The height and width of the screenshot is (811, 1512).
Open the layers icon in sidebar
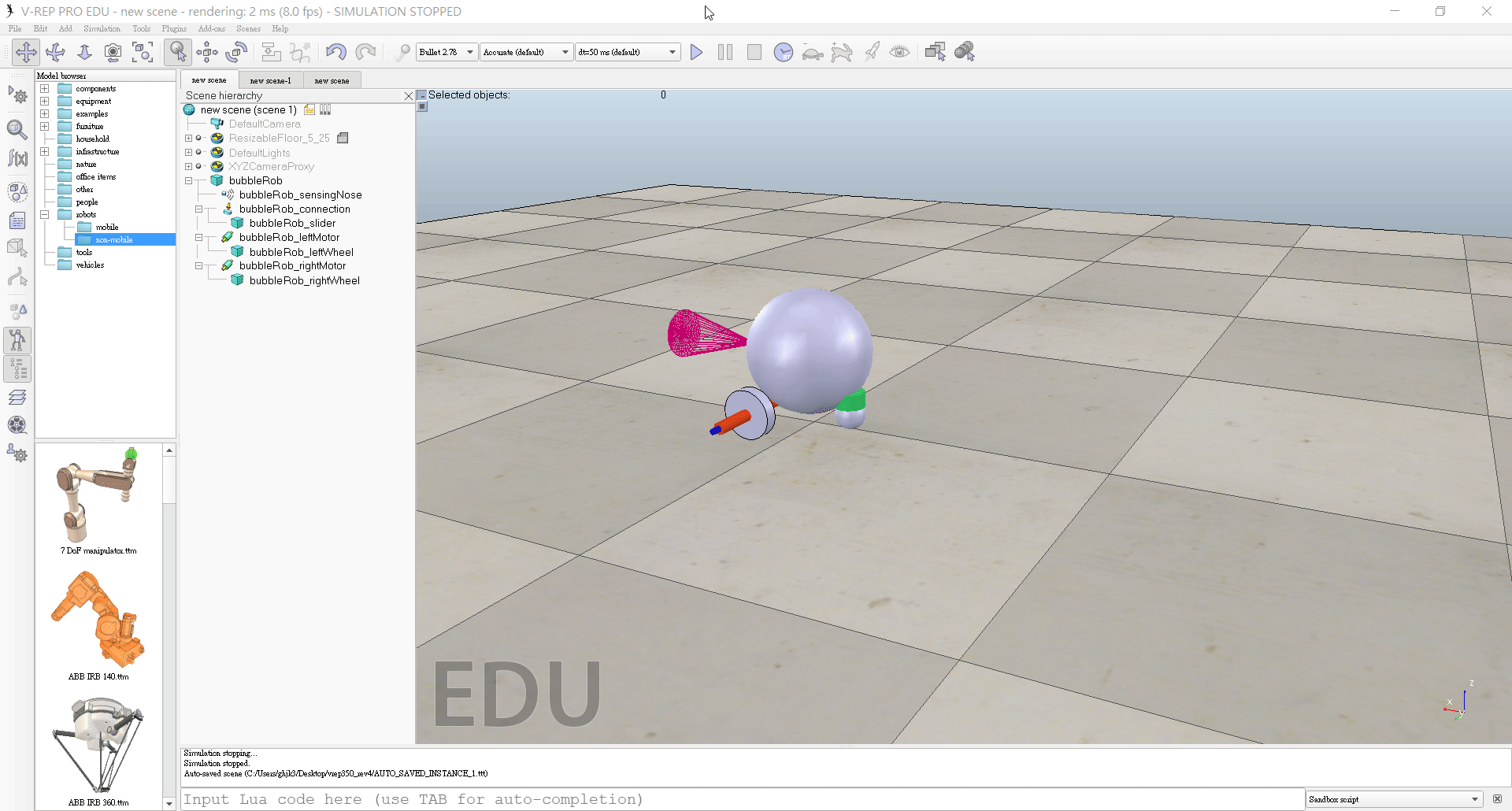17,397
